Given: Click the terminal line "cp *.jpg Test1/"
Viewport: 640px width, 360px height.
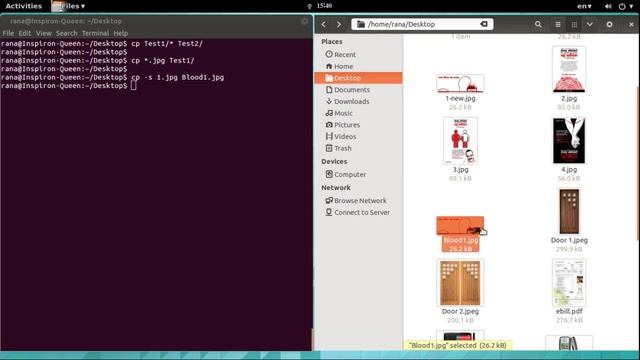Looking at the screenshot, I should click(163, 60).
